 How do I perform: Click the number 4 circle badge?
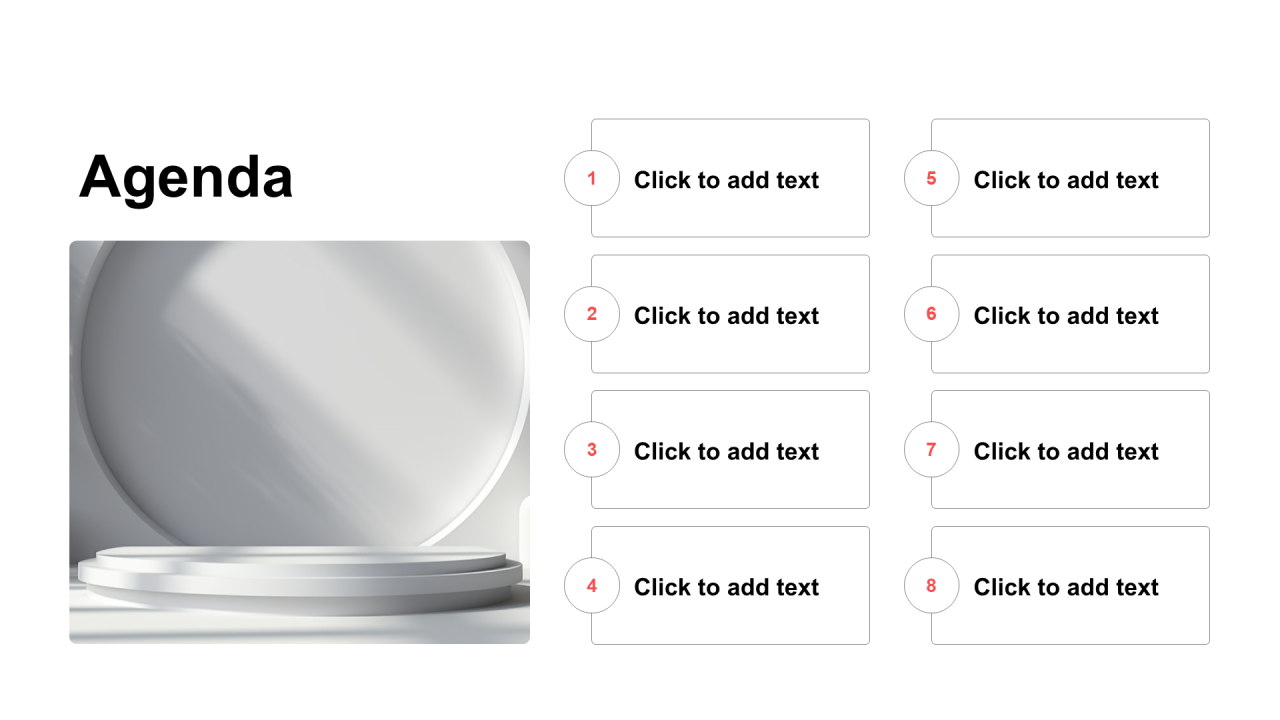pos(592,585)
